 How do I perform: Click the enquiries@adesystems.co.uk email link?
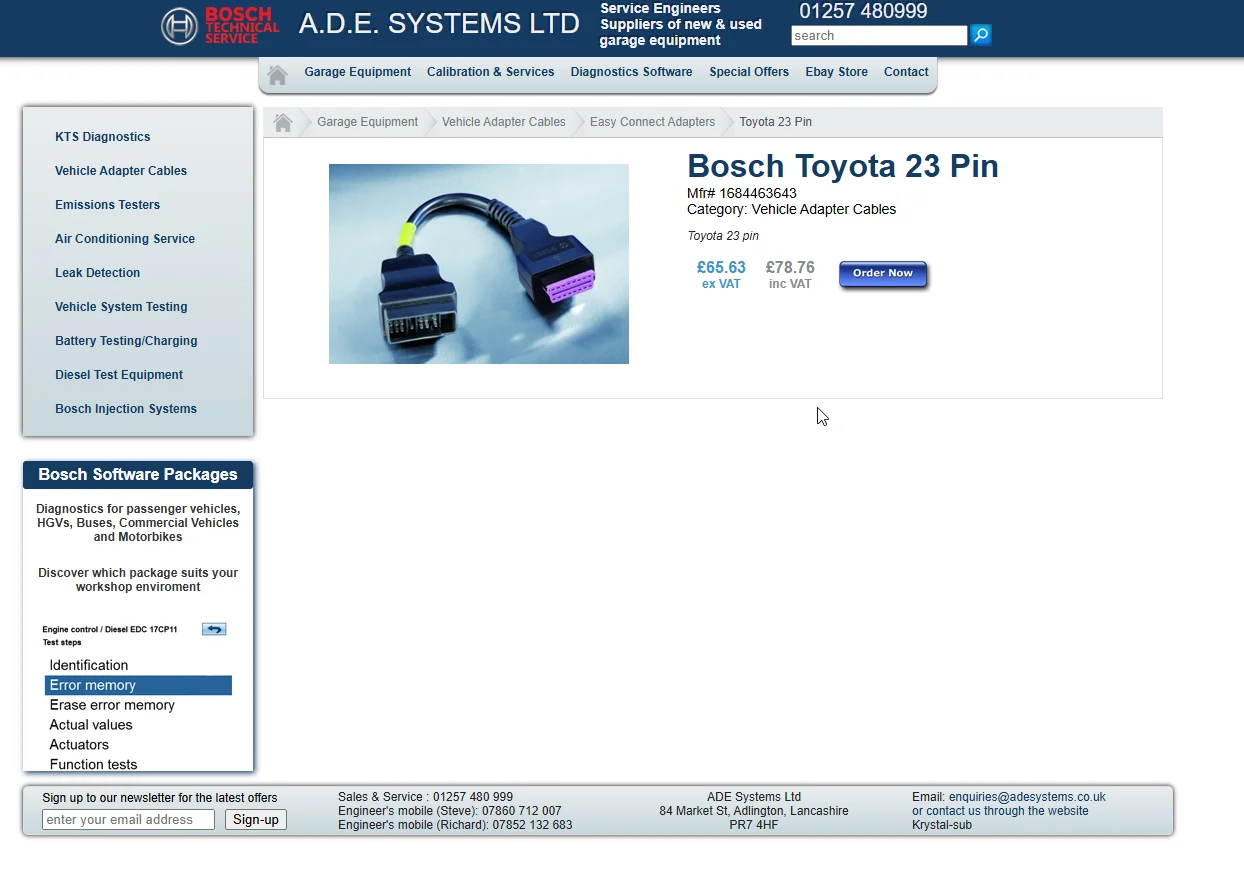(x=1027, y=797)
